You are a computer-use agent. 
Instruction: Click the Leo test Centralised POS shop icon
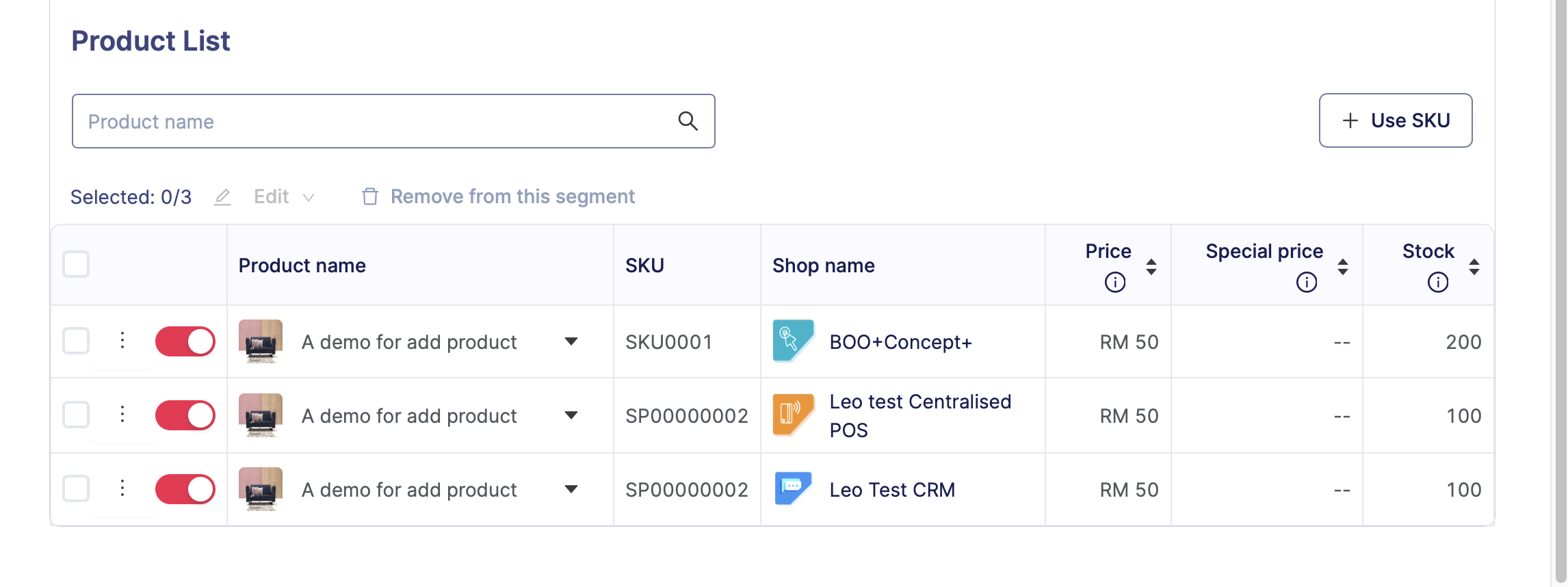click(793, 415)
